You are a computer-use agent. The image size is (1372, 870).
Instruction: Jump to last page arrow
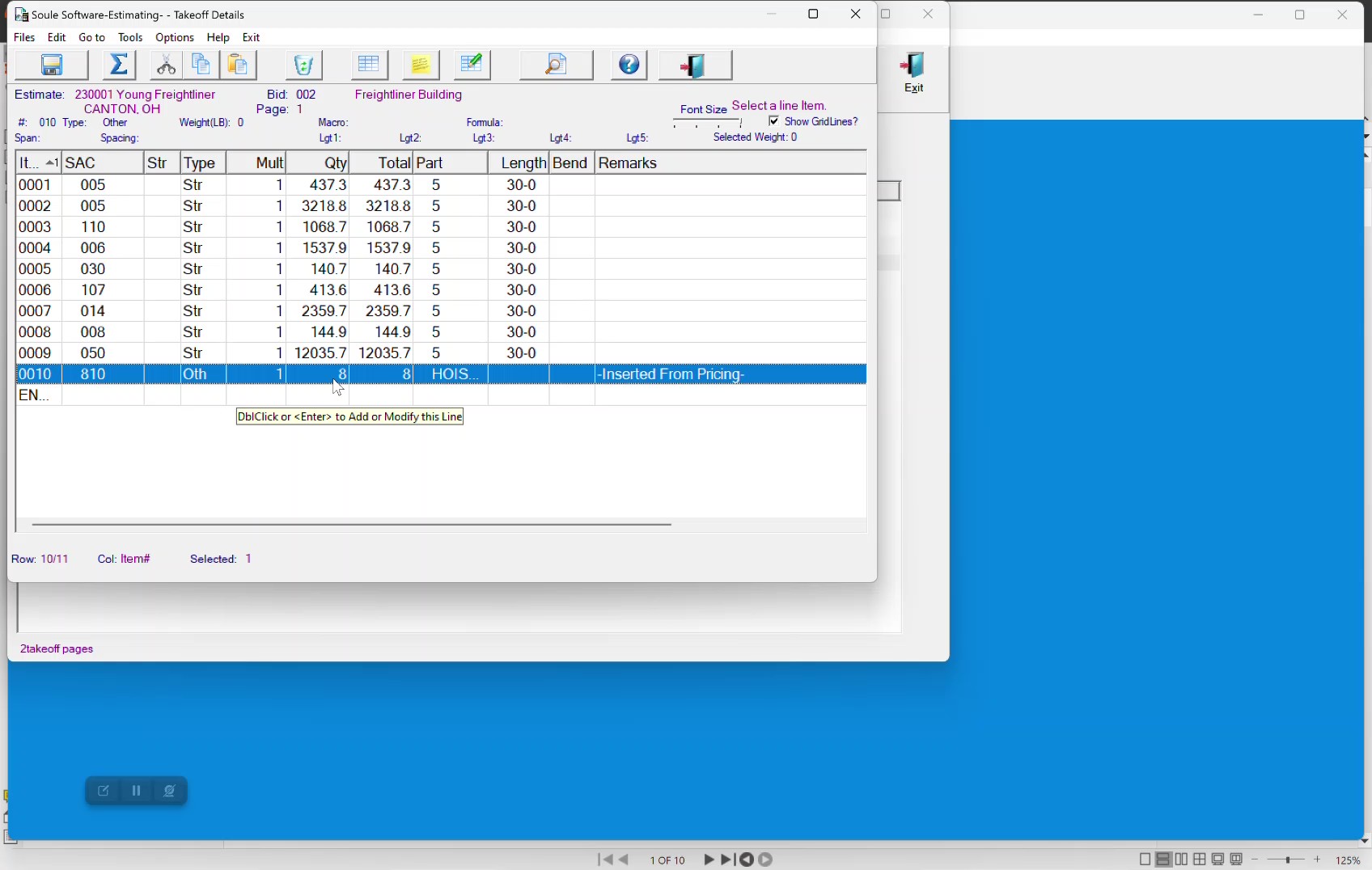727,859
